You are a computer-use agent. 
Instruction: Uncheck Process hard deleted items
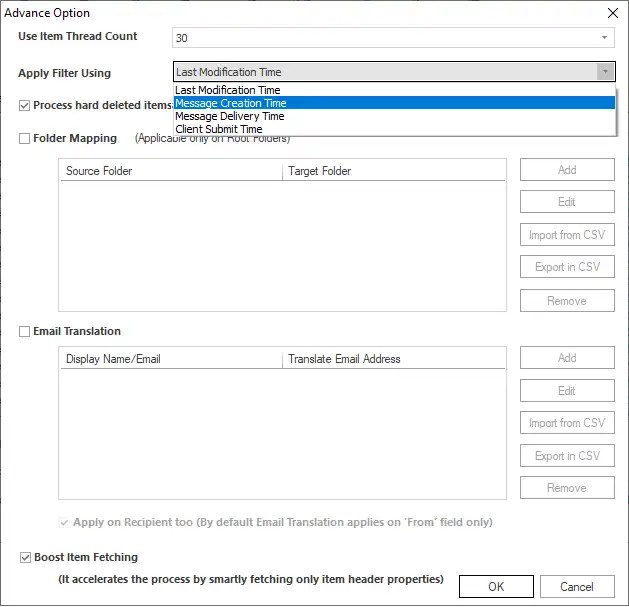click(24, 106)
